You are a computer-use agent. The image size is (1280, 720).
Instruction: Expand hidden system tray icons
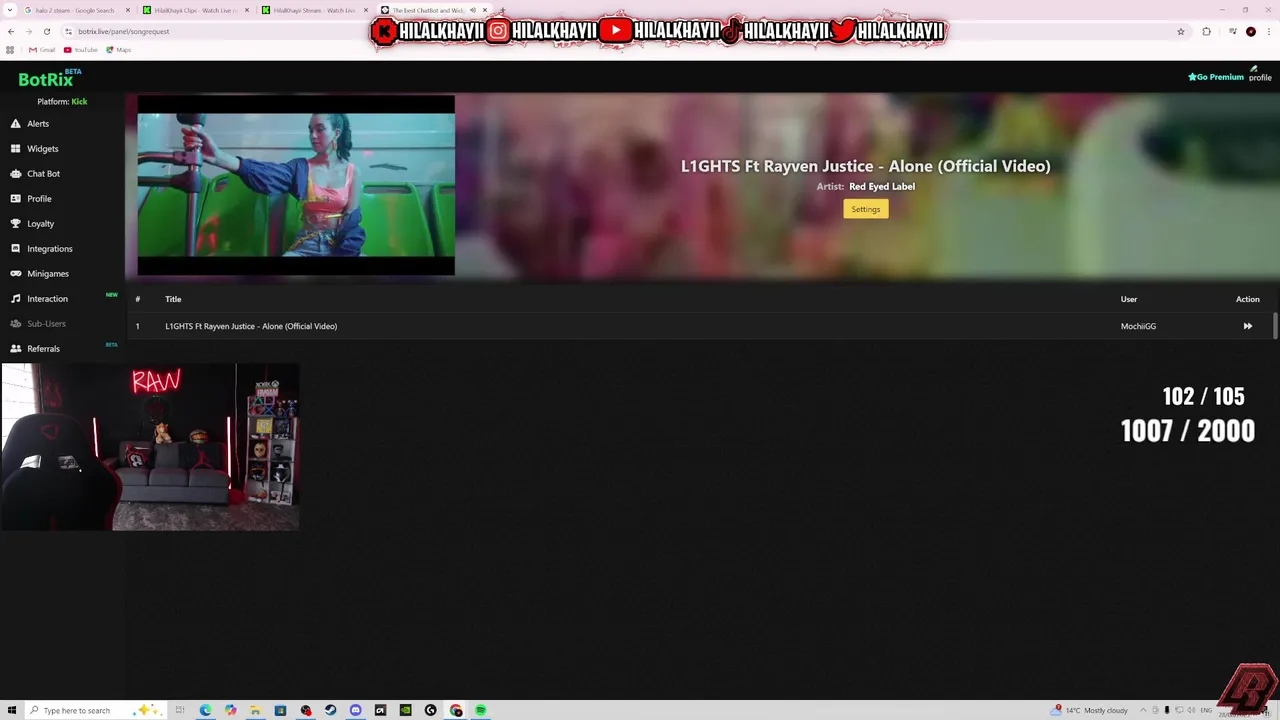[1143, 710]
